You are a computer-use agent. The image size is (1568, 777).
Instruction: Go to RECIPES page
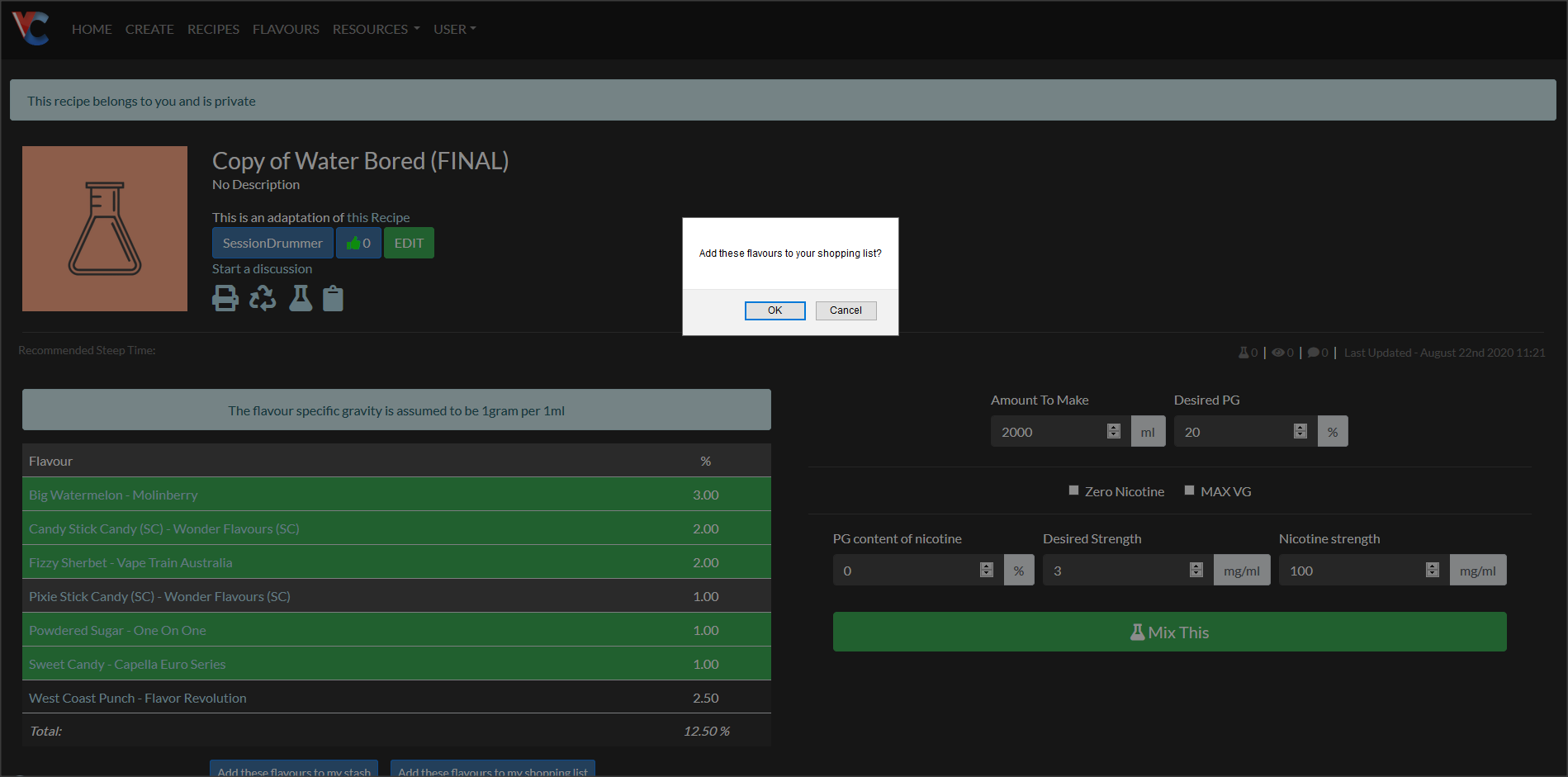tap(213, 29)
